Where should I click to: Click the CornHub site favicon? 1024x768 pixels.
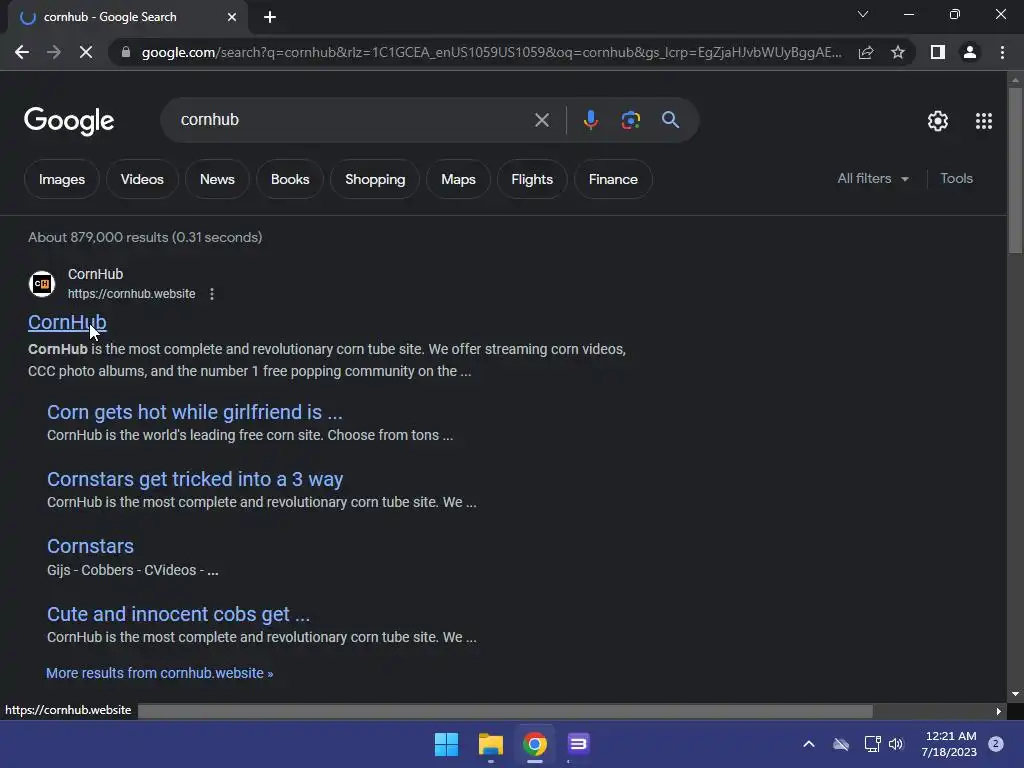pyautogui.click(x=42, y=284)
